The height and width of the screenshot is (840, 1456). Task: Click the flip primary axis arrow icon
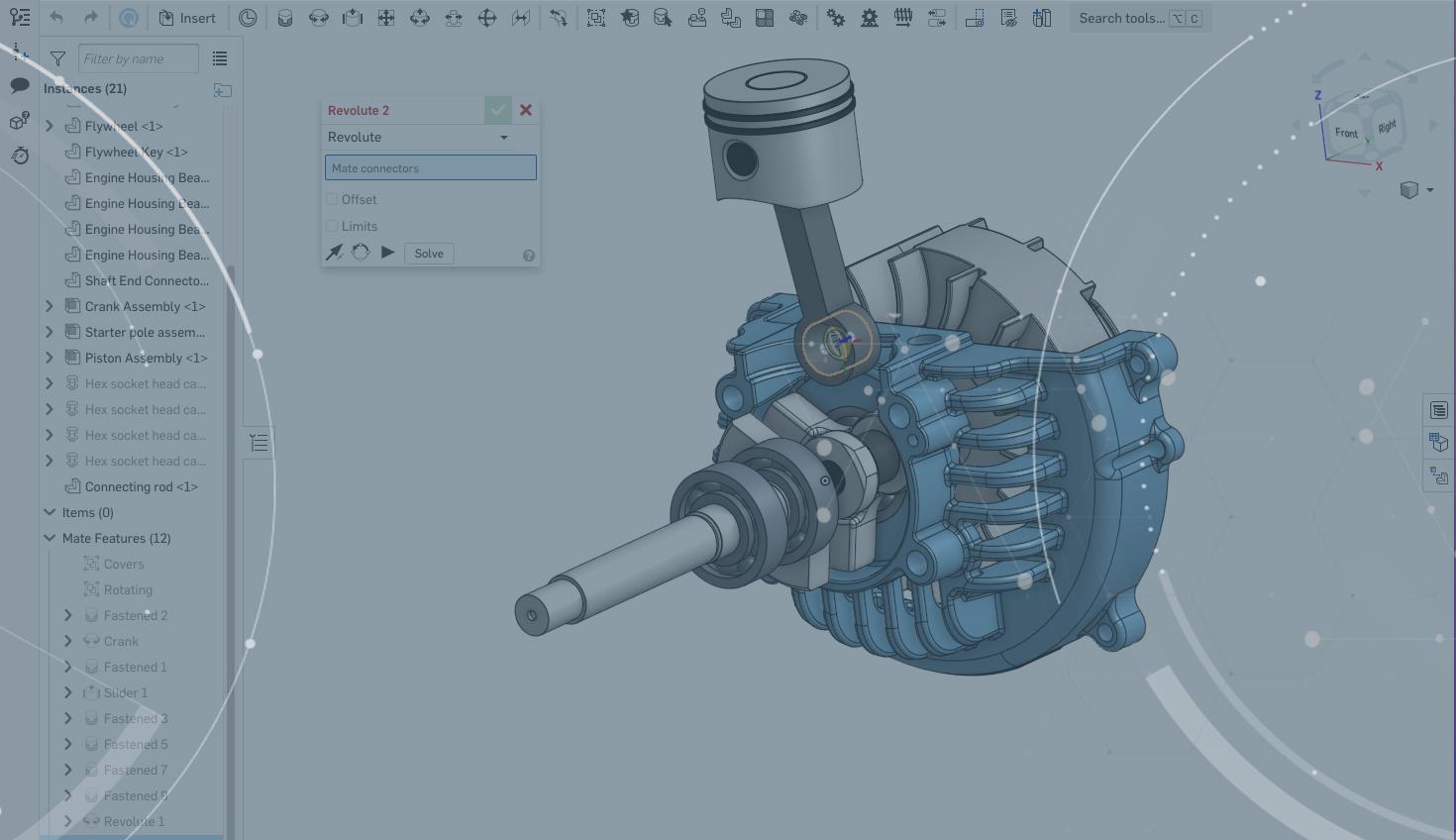click(x=335, y=253)
